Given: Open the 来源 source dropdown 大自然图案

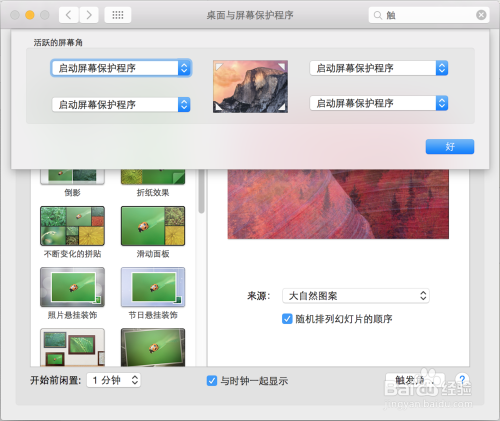Looking at the screenshot, I should point(356,296).
